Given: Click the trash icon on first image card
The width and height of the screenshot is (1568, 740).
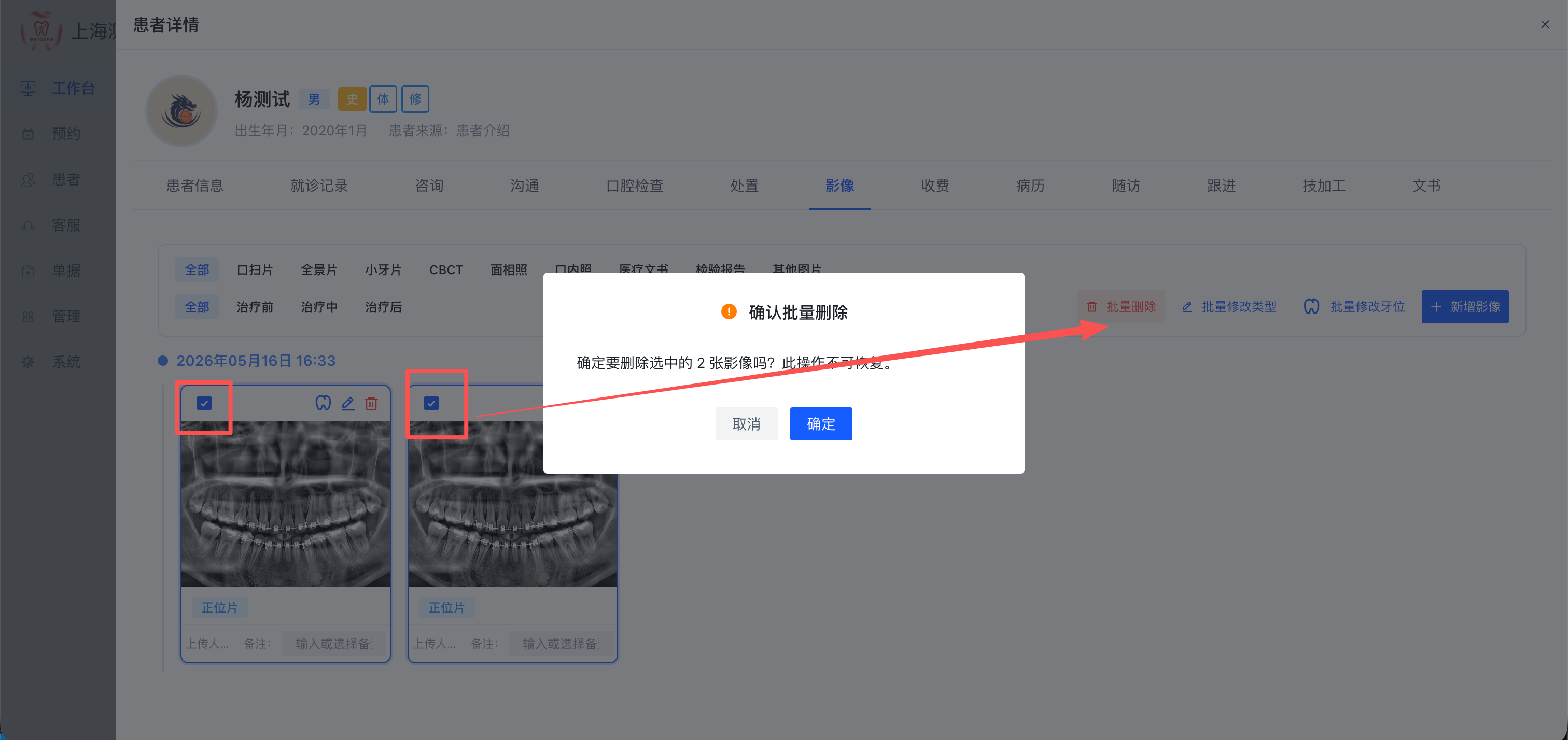Looking at the screenshot, I should (371, 404).
